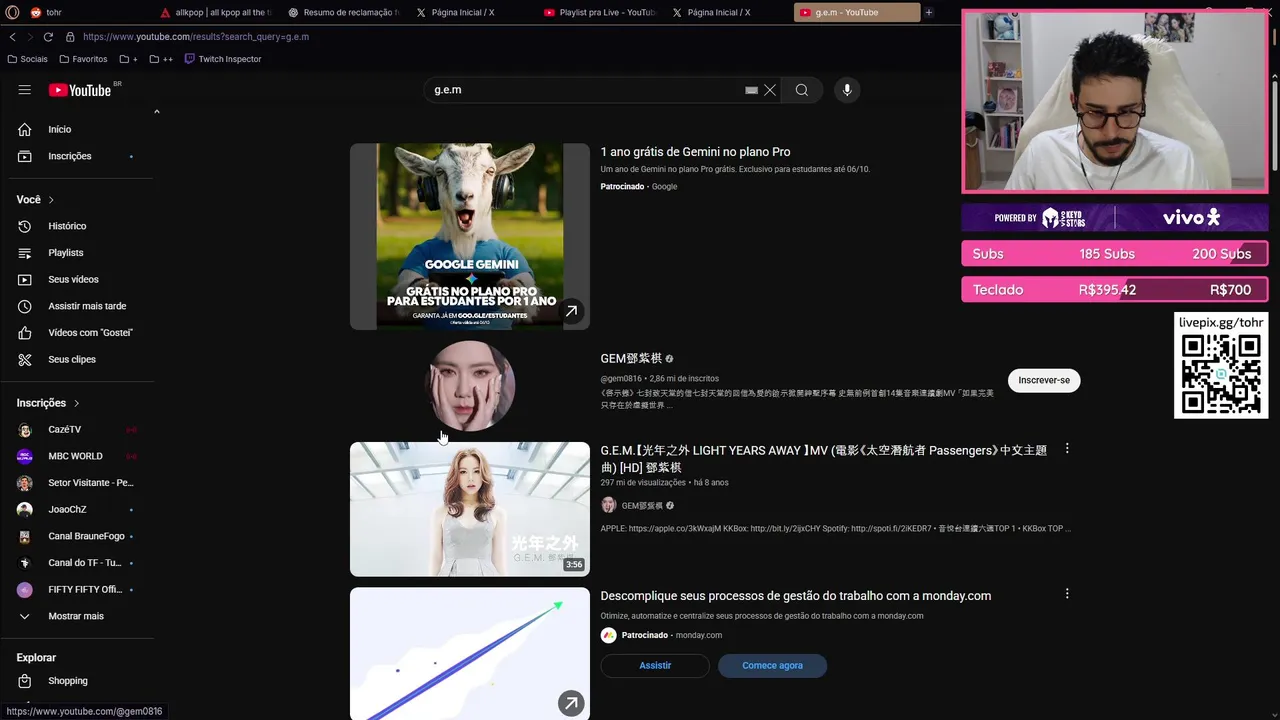Click Assistir button on monday.com ad

click(655, 665)
